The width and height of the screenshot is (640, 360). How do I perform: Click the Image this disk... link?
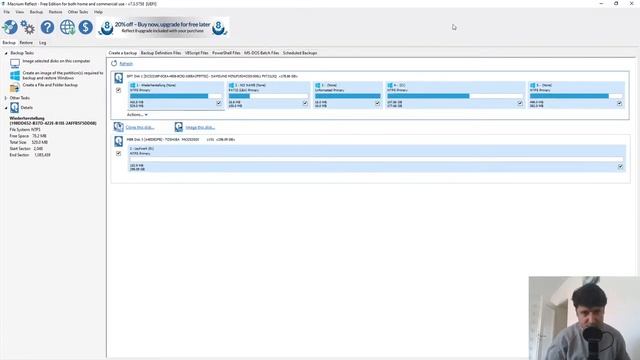click(x=200, y=127)
